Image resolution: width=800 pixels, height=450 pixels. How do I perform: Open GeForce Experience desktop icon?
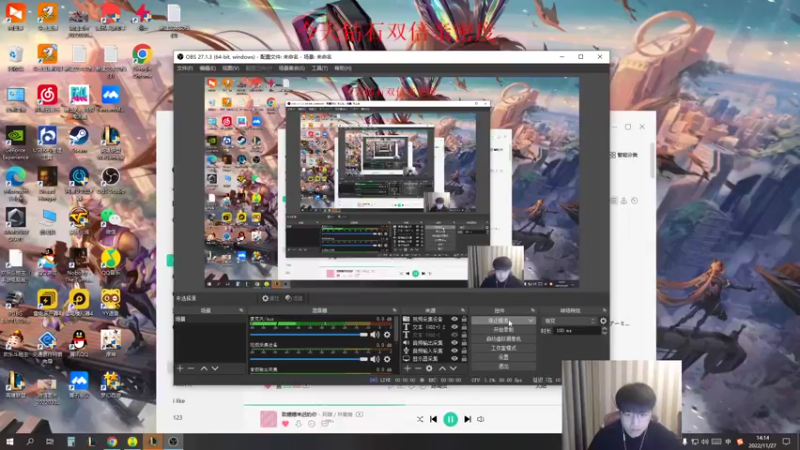coord(15,143)
